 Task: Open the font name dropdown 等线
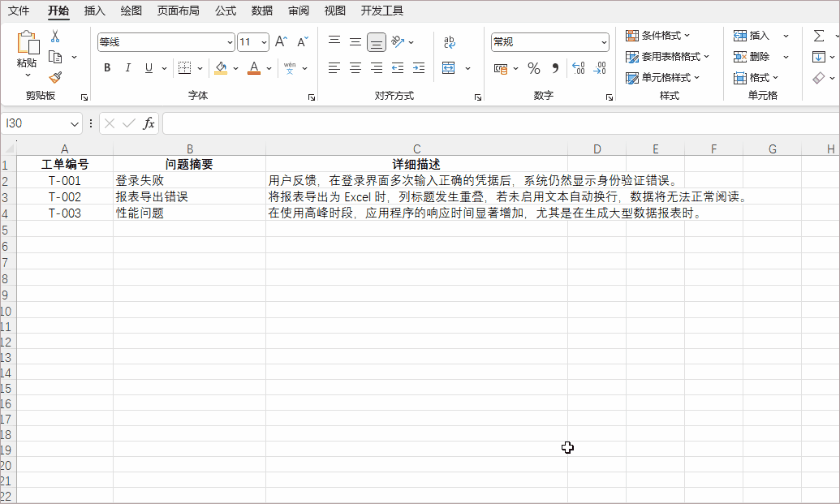pos(164,42)
